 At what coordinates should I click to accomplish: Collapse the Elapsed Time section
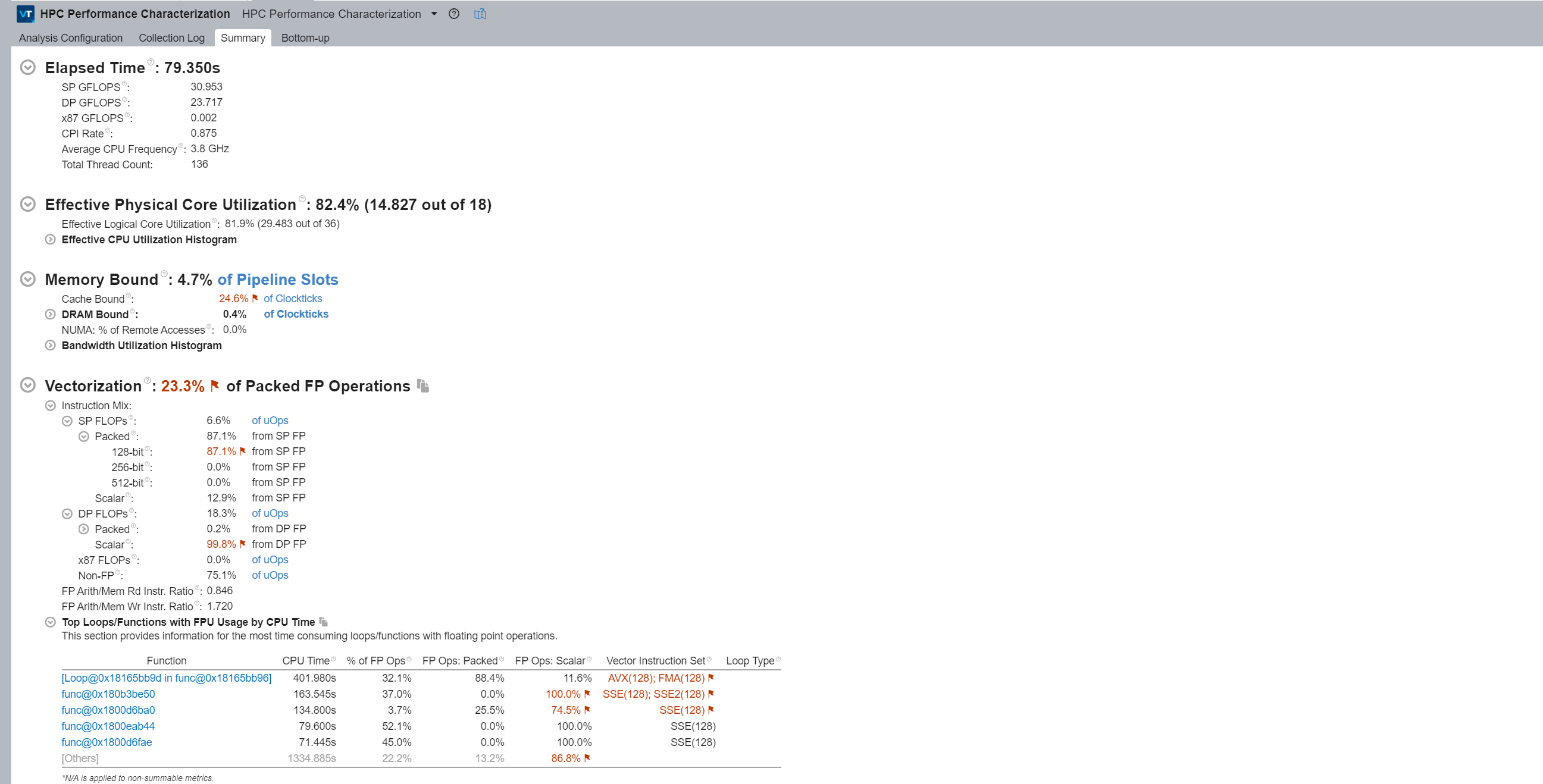[x=27, y=67]
